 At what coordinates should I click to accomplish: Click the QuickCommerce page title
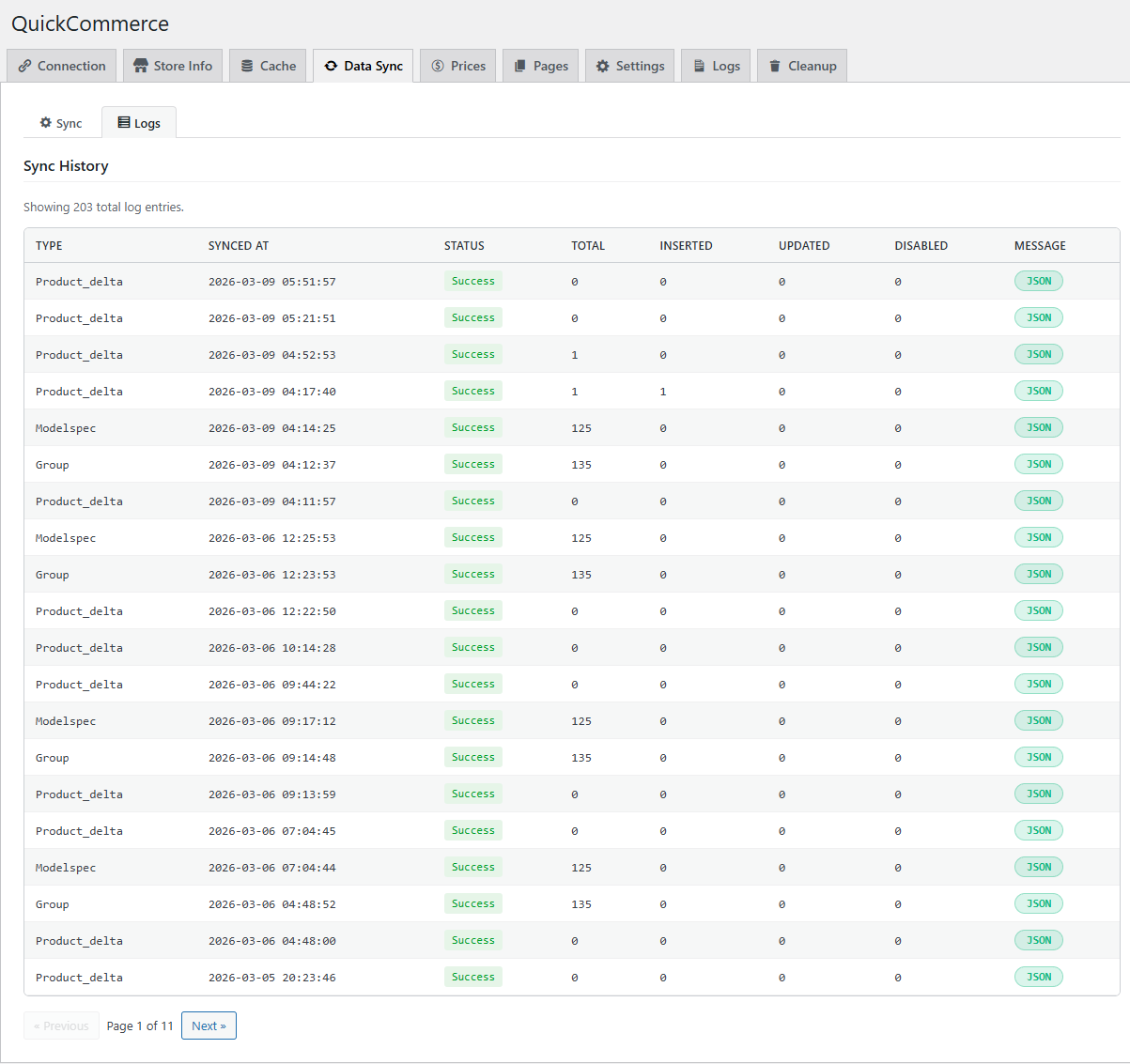pyautogui.click(x=90, y=23)
